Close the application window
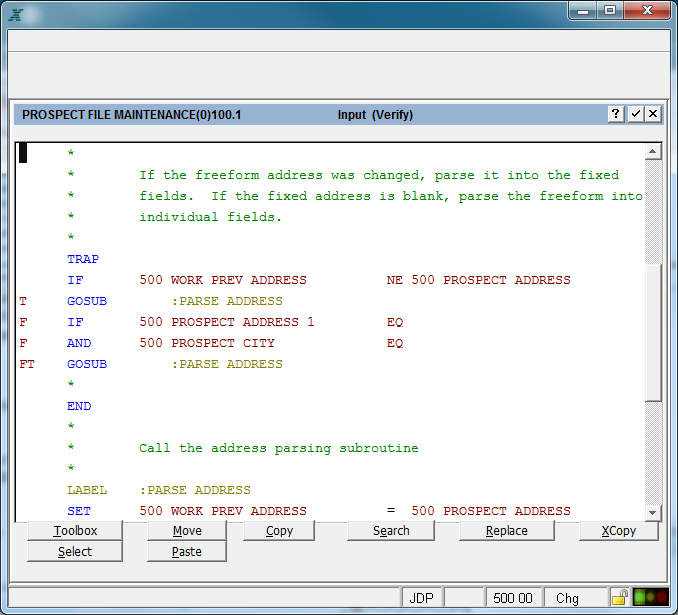Image resolution: width=678 pixels, height=615 pixels. (647, 10)
